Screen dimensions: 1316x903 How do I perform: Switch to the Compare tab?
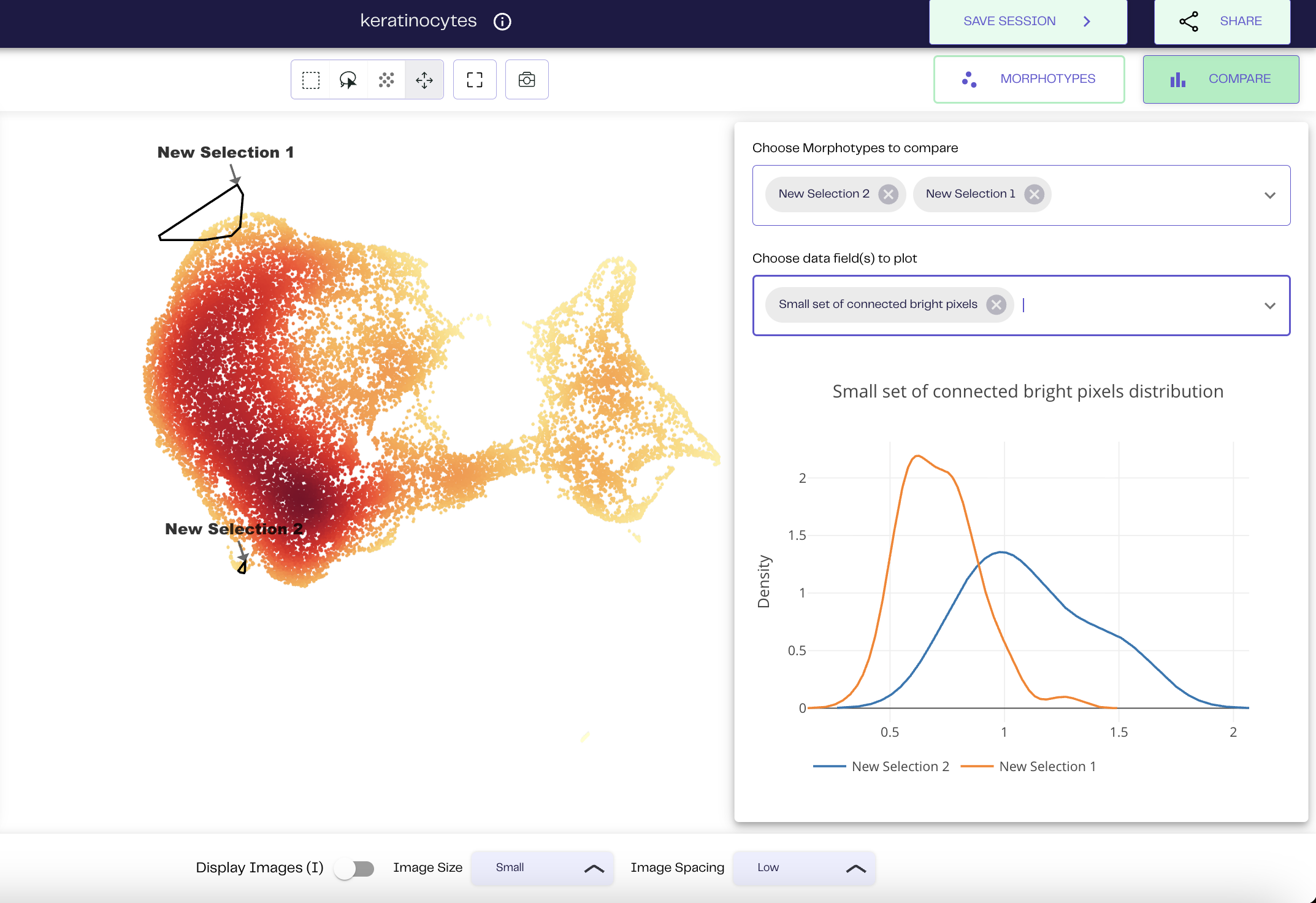pos(1220,79)
